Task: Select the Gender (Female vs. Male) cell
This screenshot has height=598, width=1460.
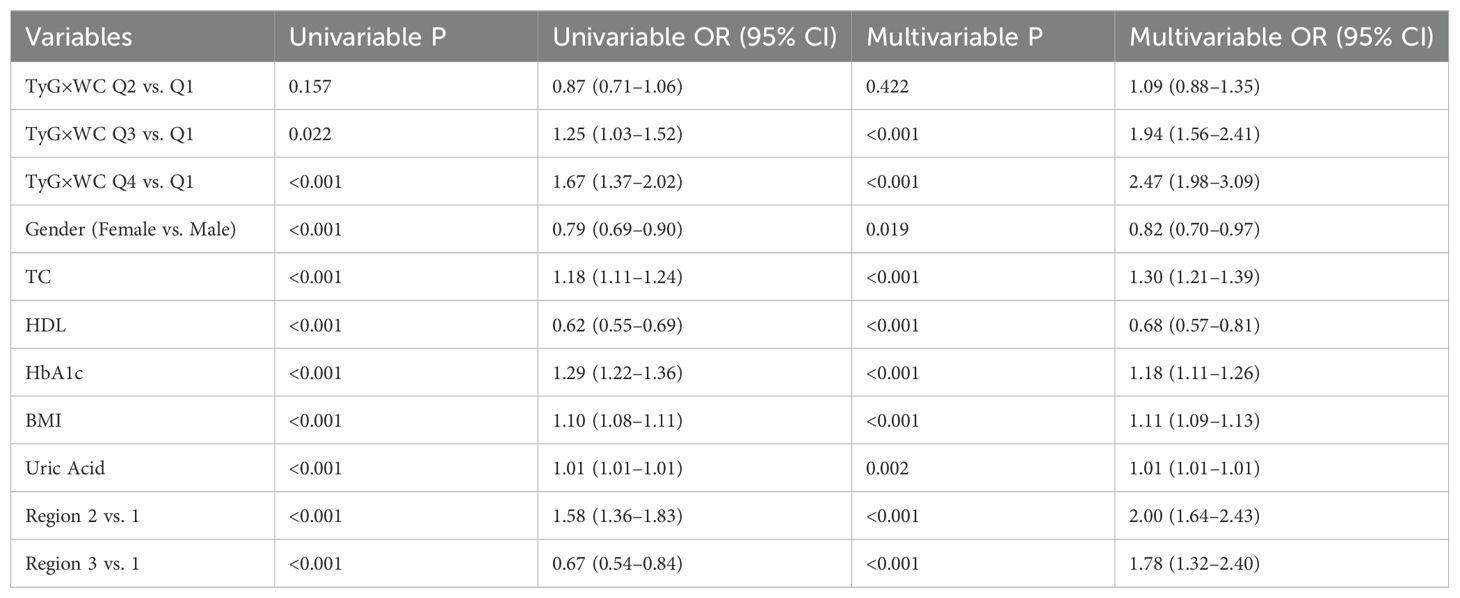Action: [131, 229]
